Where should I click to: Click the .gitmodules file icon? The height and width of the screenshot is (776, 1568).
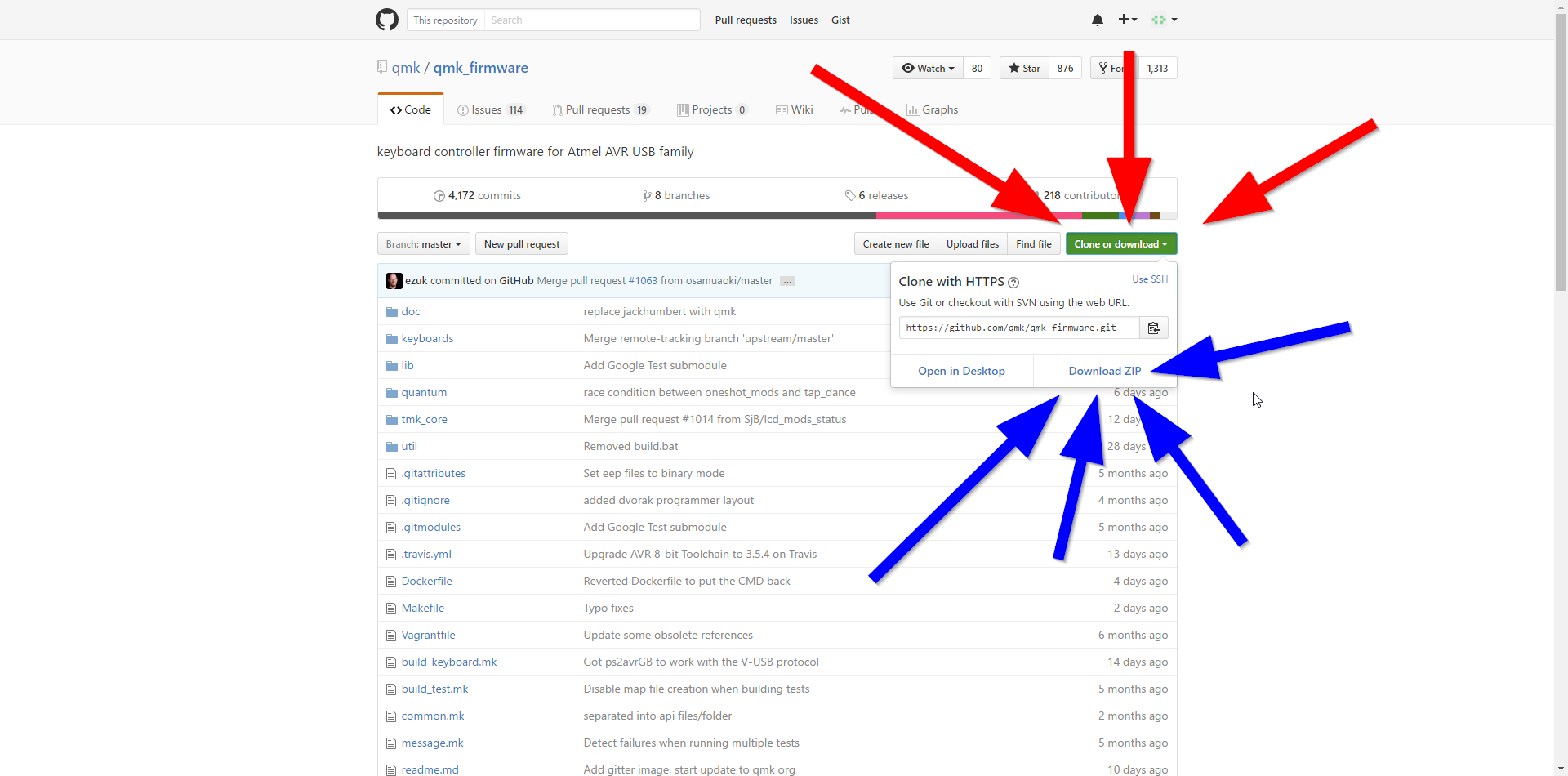[391, 528]
